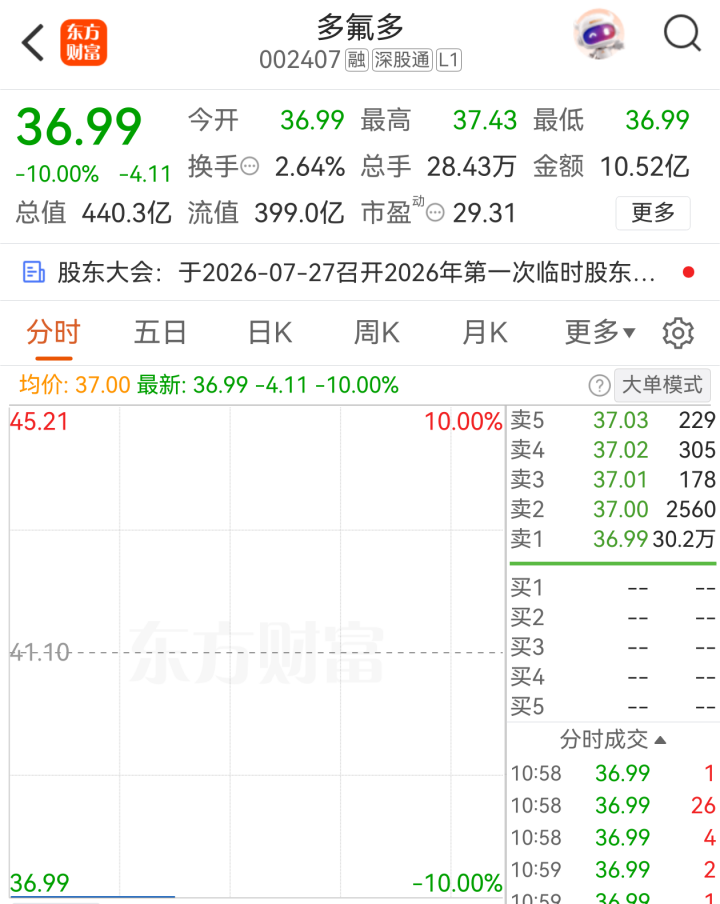Tap the 45.21 upper limit price label
Screen dimensions: 720x904
pyautogui.click(x=39, y=421)
